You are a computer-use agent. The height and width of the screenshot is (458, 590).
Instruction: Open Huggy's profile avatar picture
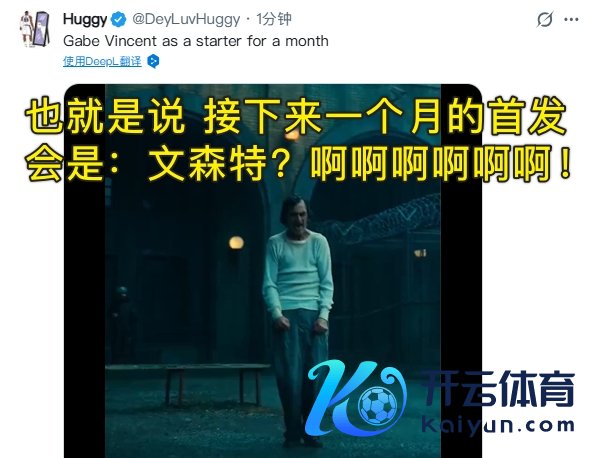[34, 29]
